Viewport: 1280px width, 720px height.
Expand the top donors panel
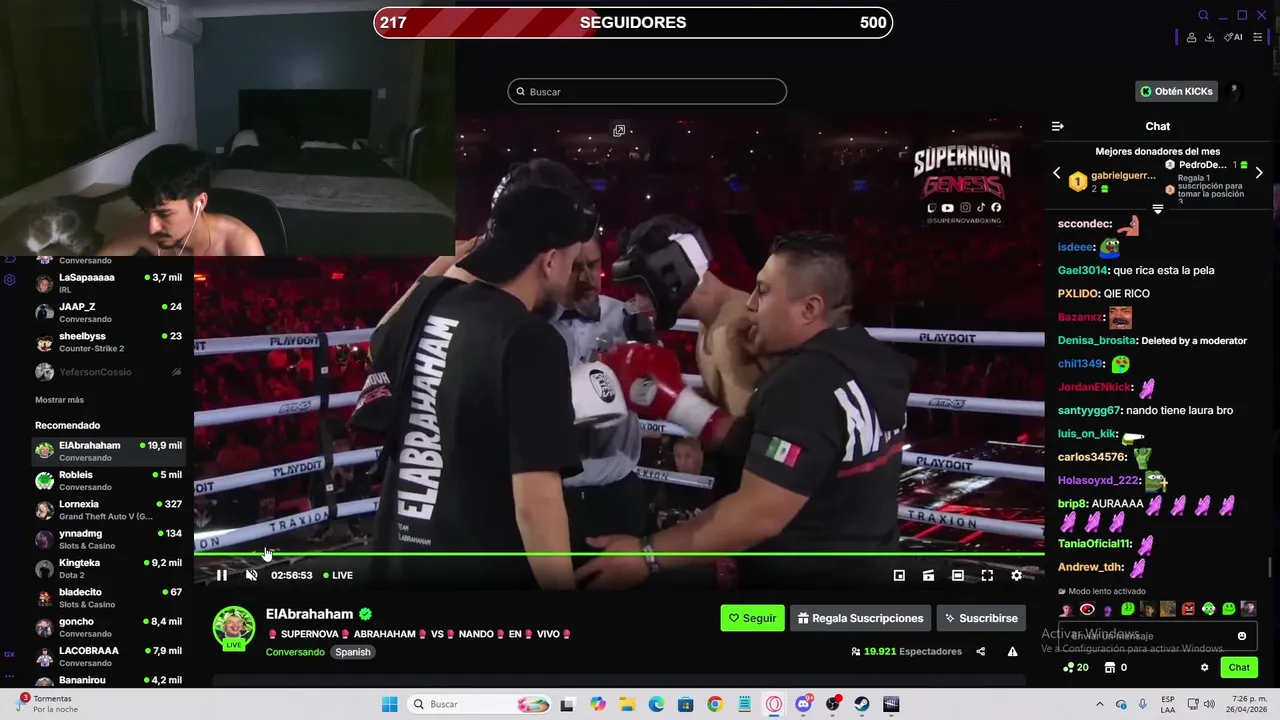click(1158, 209)
